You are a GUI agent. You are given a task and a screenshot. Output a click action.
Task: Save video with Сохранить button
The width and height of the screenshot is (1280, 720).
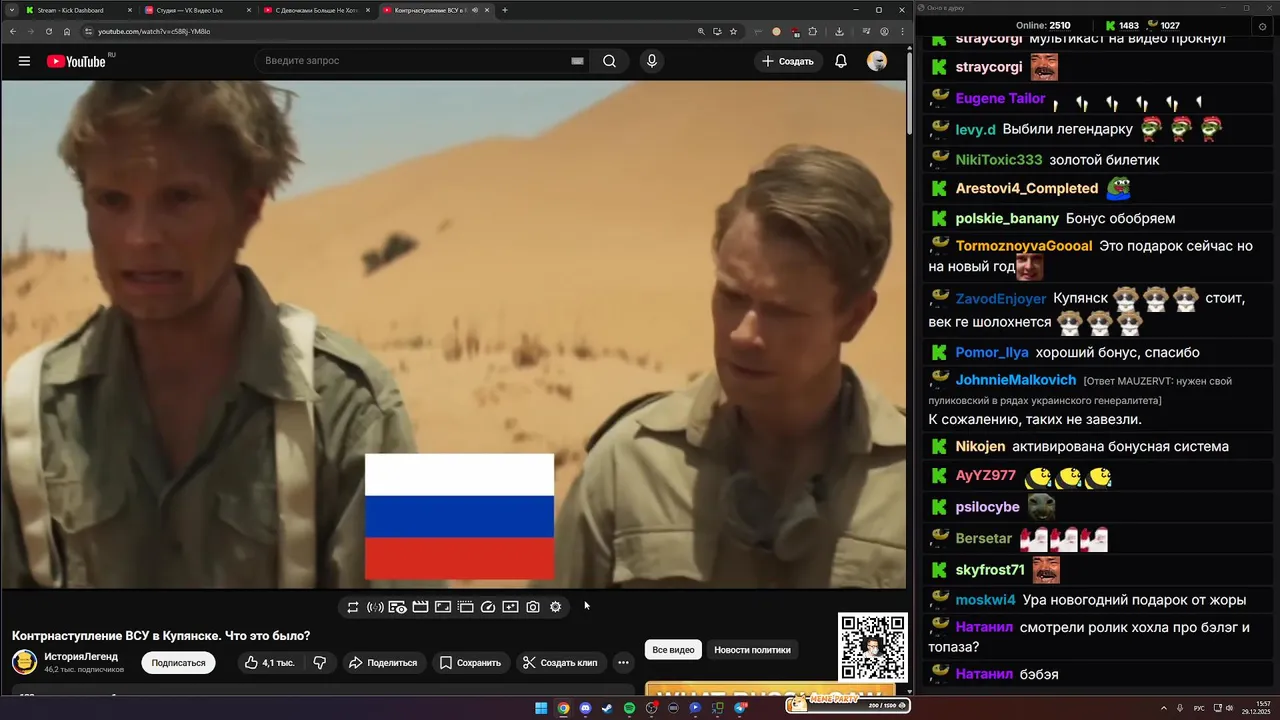point(470,662)
